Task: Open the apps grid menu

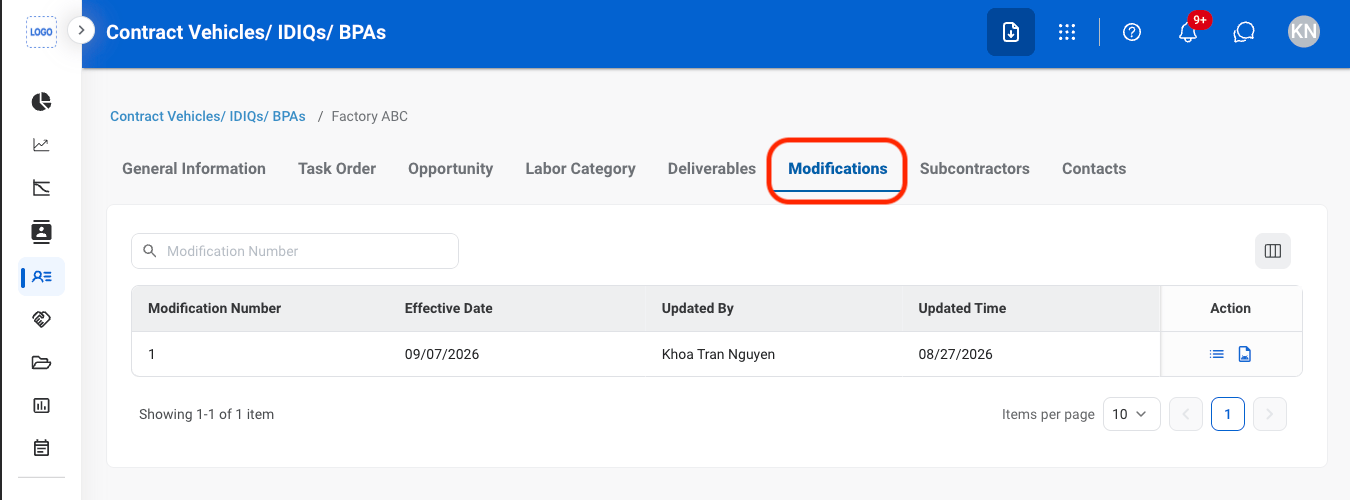Action: [x=1067, y=32]
